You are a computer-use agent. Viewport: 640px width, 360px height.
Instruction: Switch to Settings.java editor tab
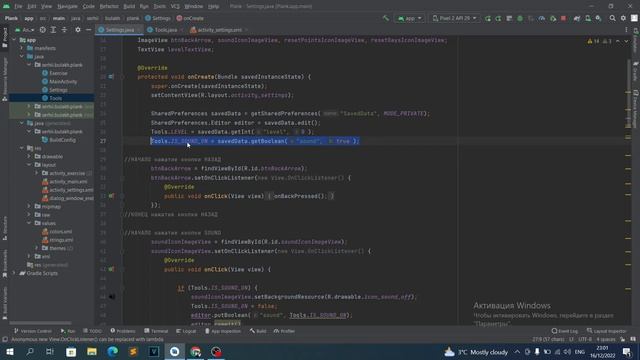coord(119,30)
